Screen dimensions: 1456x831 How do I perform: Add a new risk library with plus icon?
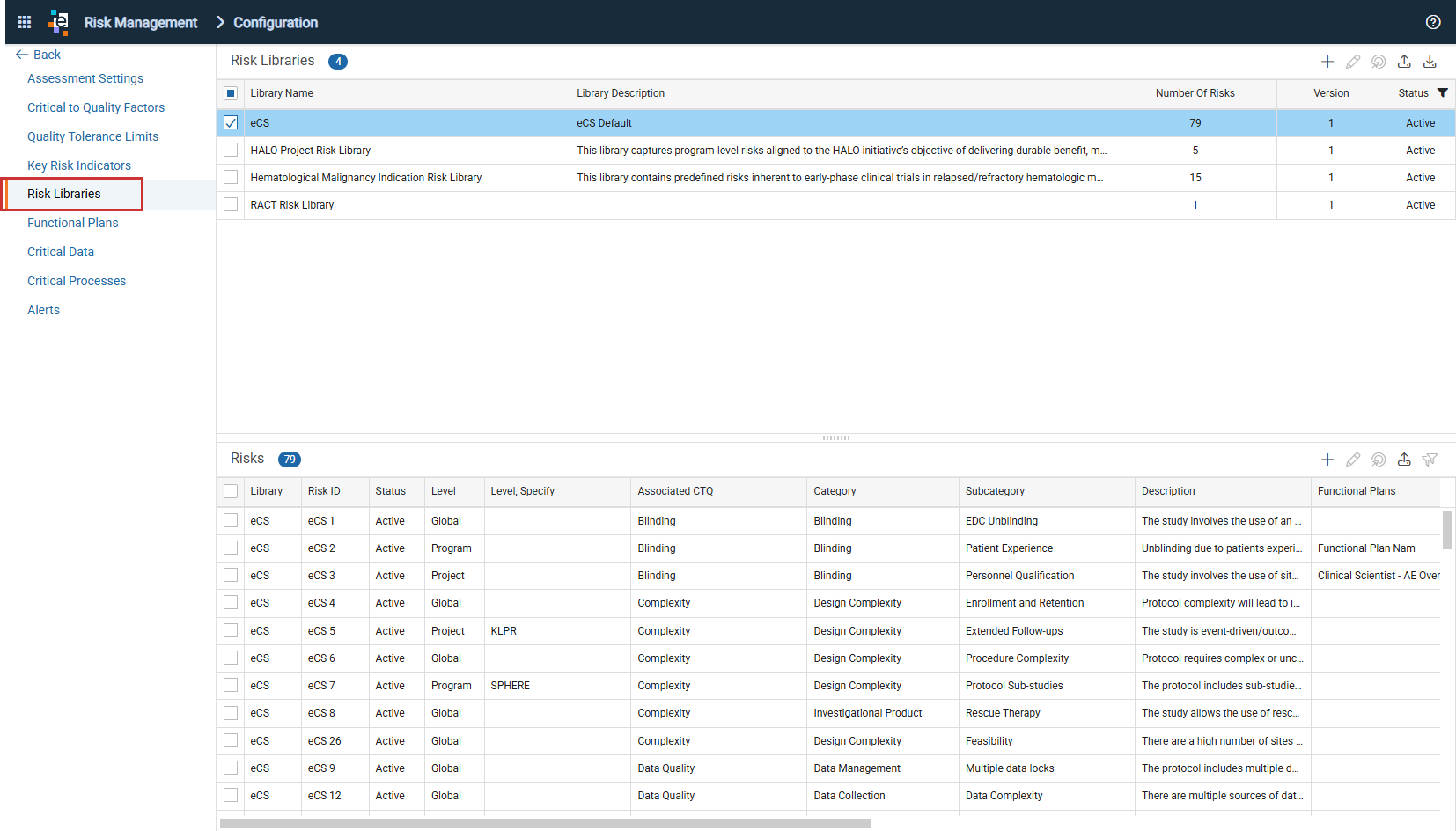click(1327, 62)
